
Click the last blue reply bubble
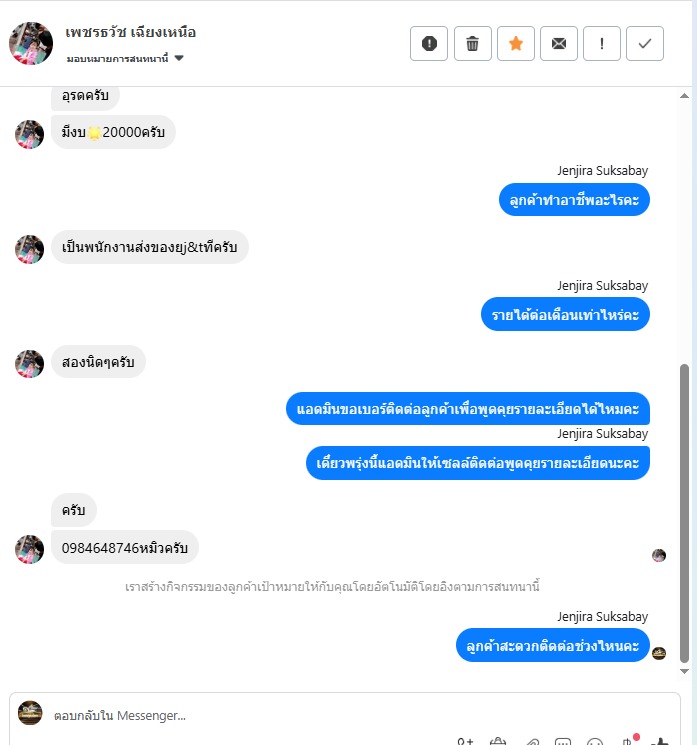point(553,645)
